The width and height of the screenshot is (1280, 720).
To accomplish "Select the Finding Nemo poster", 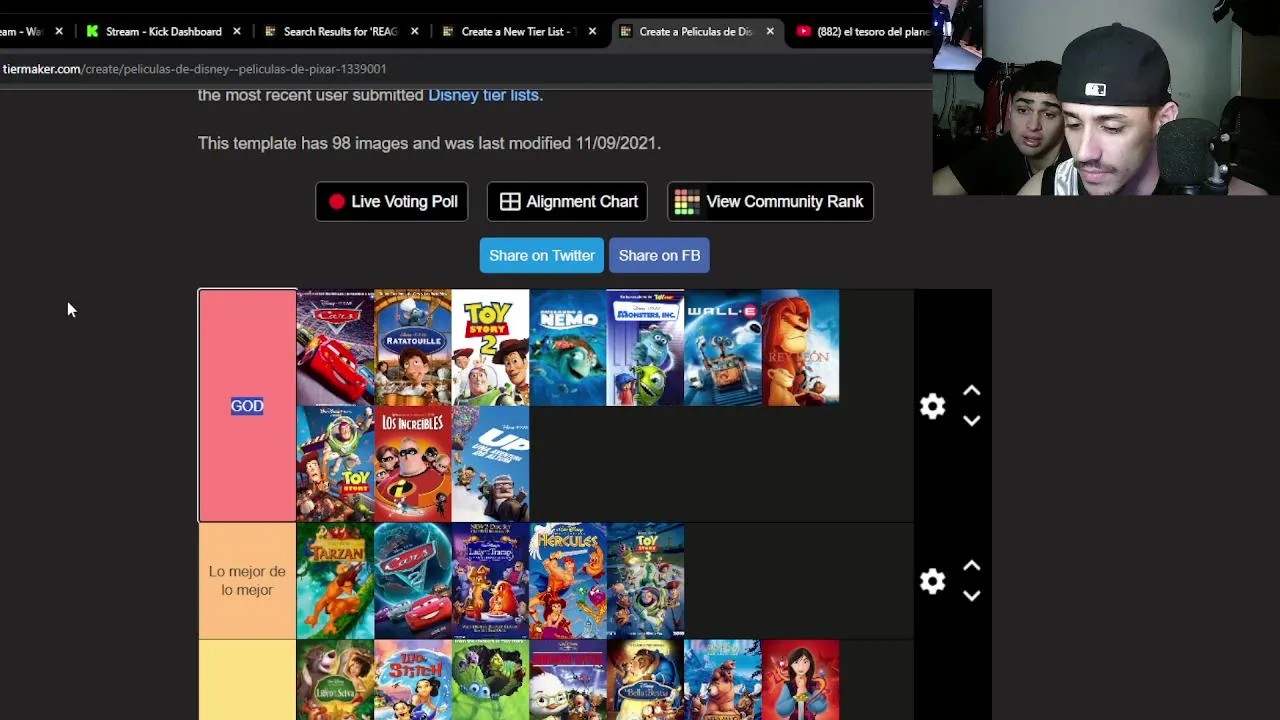I will pyautogui.click(x=568, y=348).
